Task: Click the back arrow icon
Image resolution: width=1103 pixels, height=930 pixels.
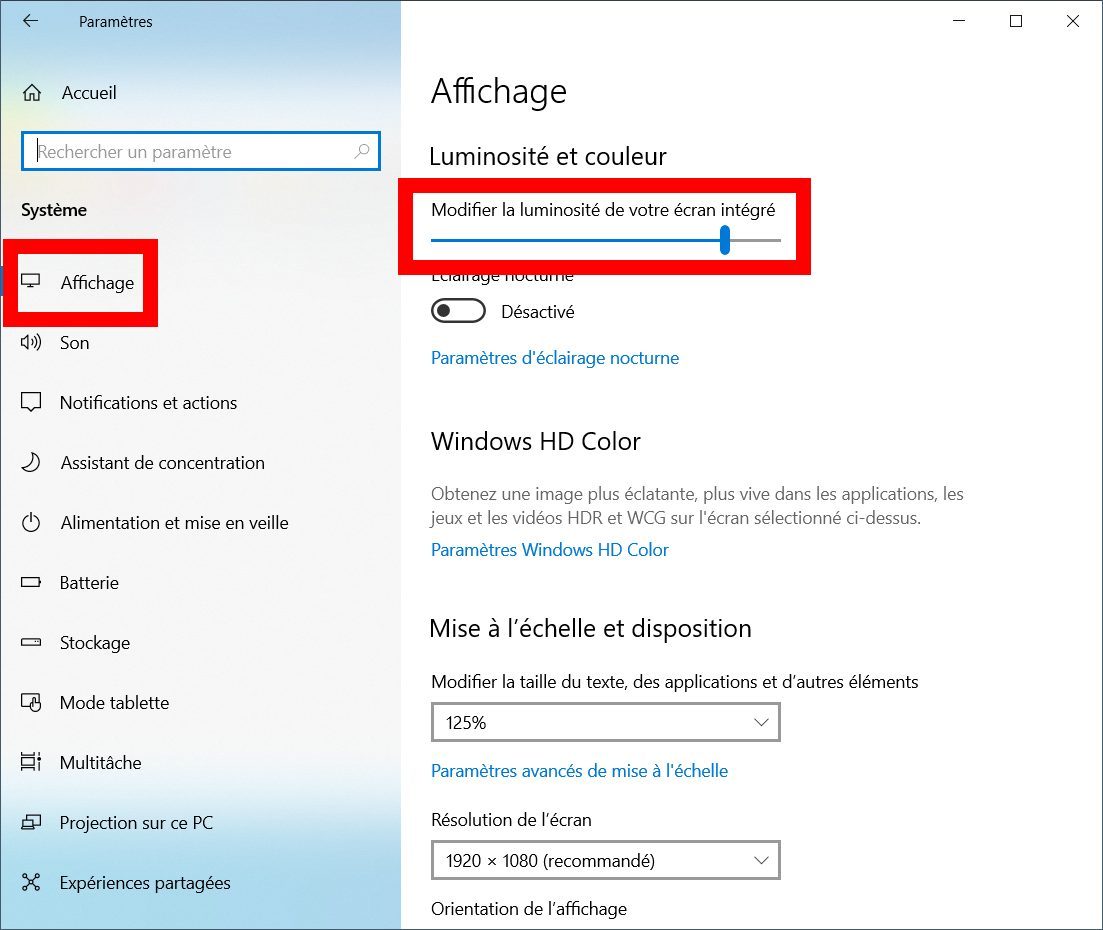Action: (30, 21)
